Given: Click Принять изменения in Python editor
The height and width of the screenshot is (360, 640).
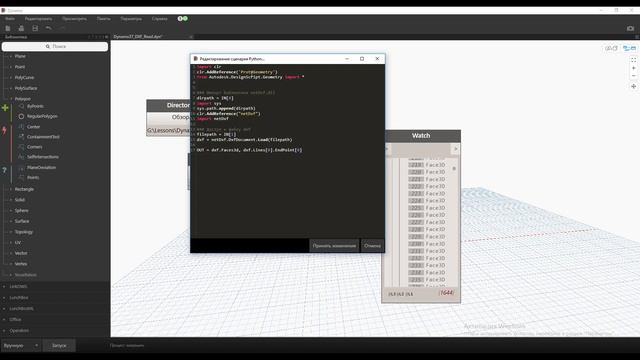Looking at the screenshot, I should (x=334, y=246).
